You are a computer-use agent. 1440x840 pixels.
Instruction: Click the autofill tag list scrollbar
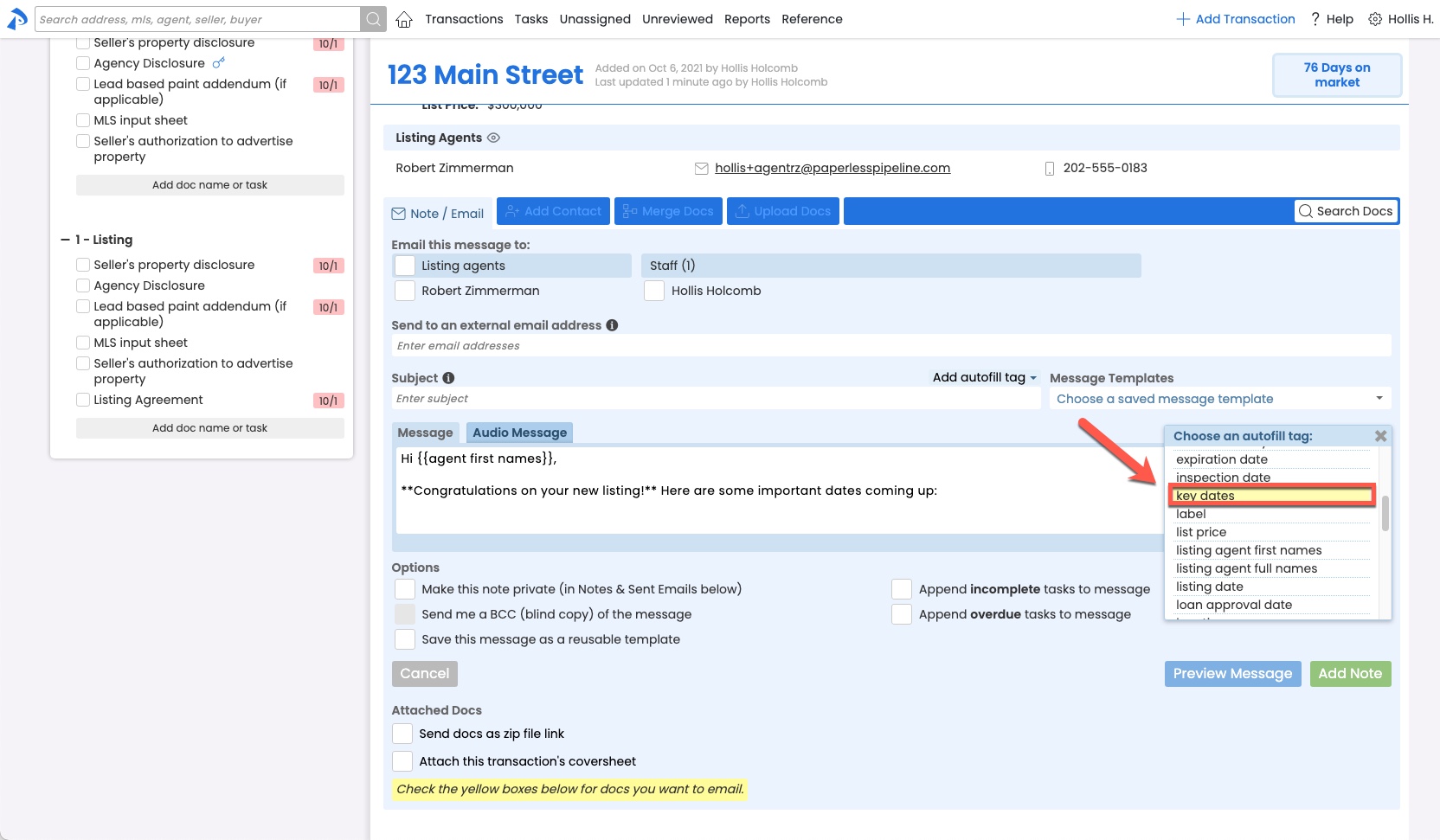(1385, 513)
